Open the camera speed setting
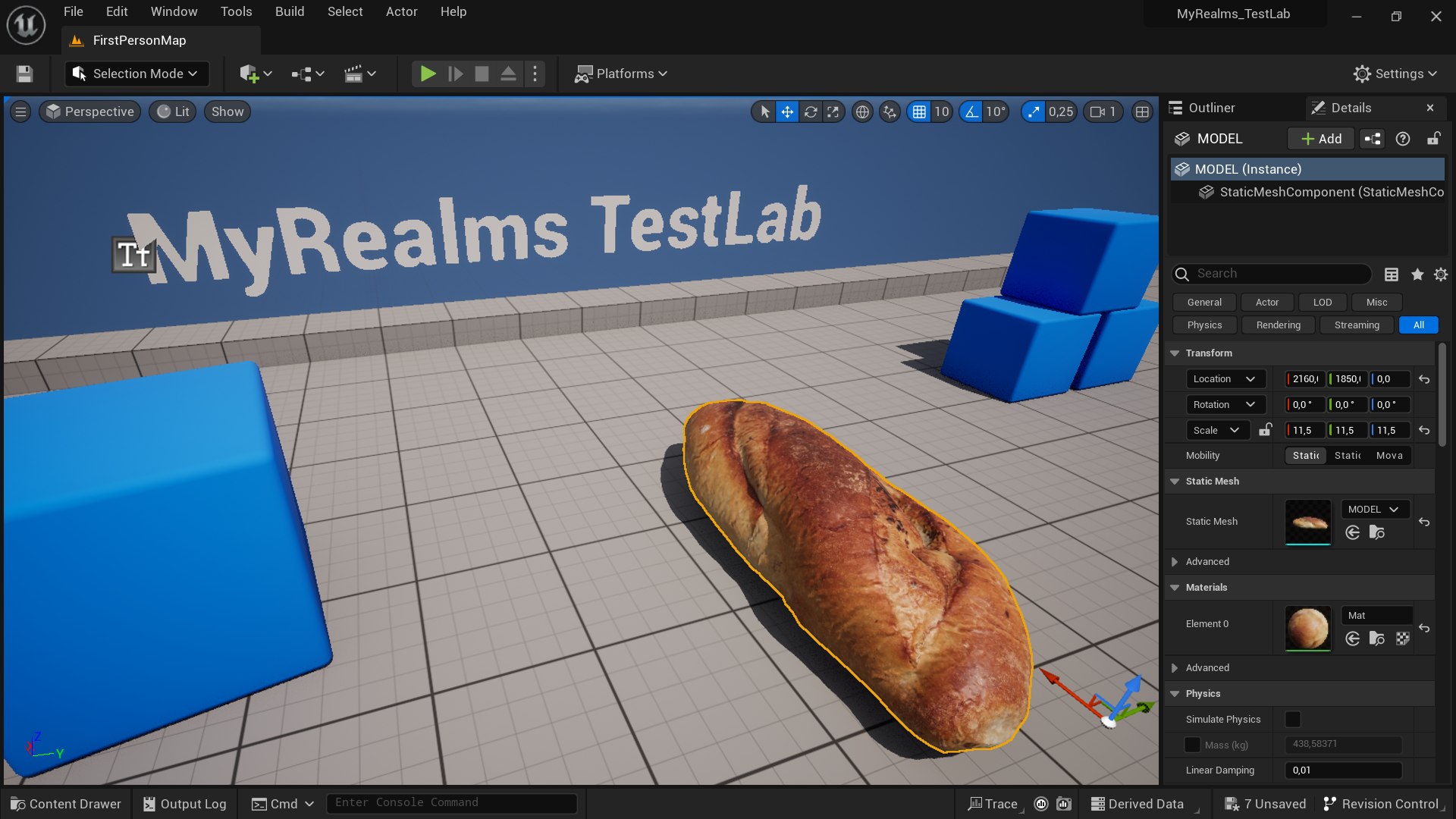Viewport: 1456px width, 819px height. pyautogui.click(x=1103, y=112)
